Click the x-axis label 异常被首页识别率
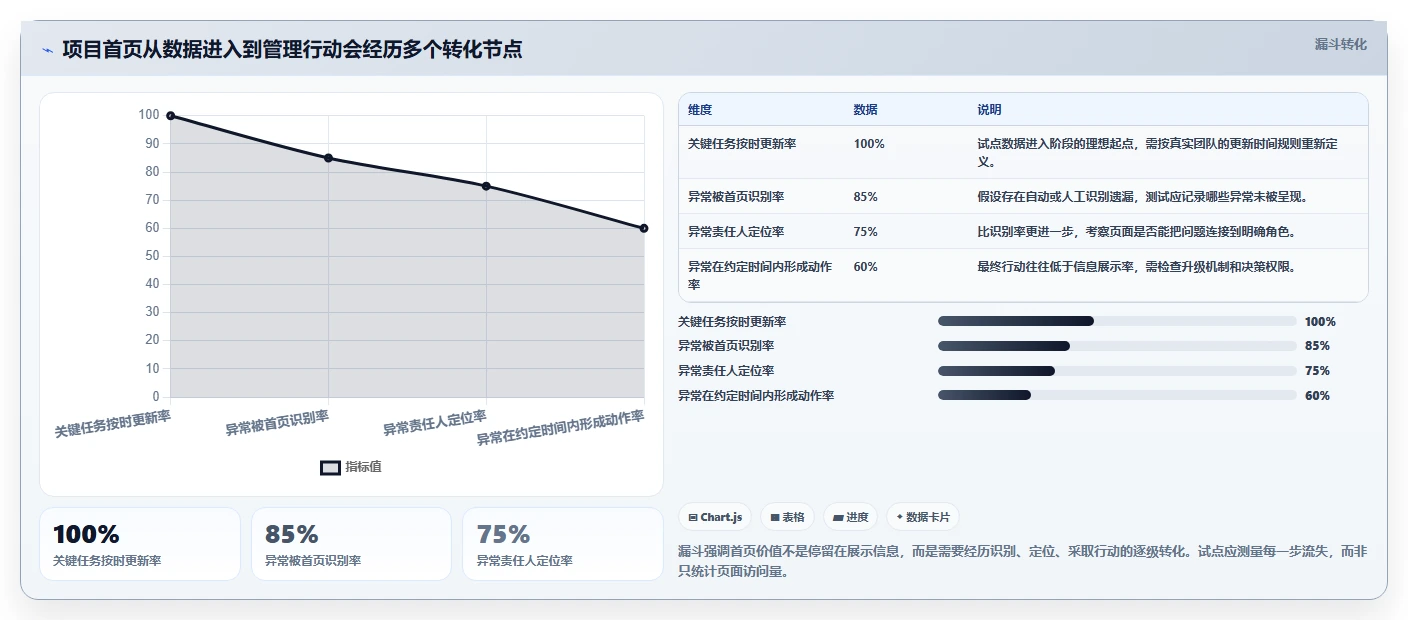 point(277,423)
